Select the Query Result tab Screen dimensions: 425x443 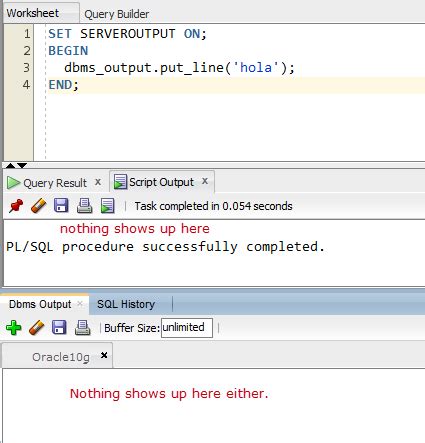(x=54, y=183)
